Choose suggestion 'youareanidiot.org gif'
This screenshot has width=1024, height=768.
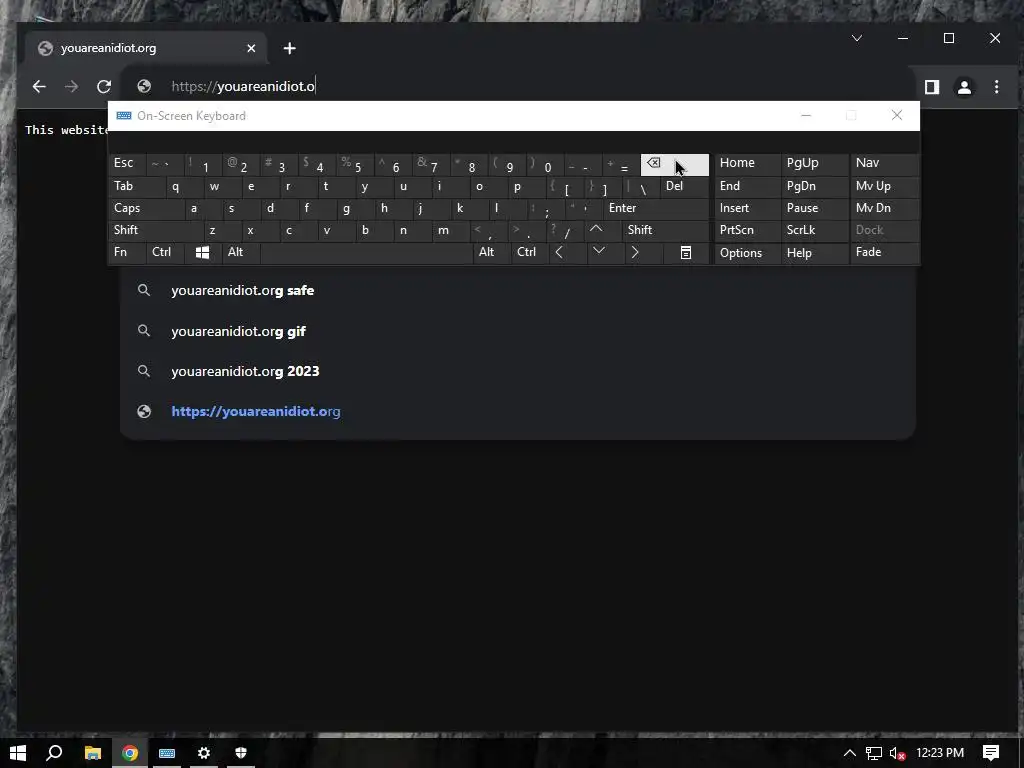click(517, 331)
